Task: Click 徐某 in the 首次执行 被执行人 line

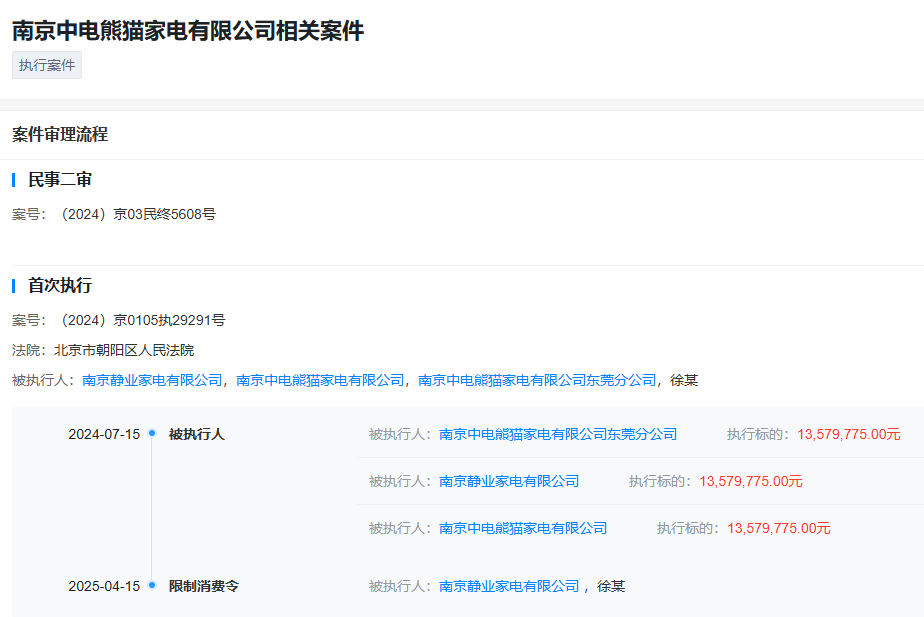Action: coord(684,380)
